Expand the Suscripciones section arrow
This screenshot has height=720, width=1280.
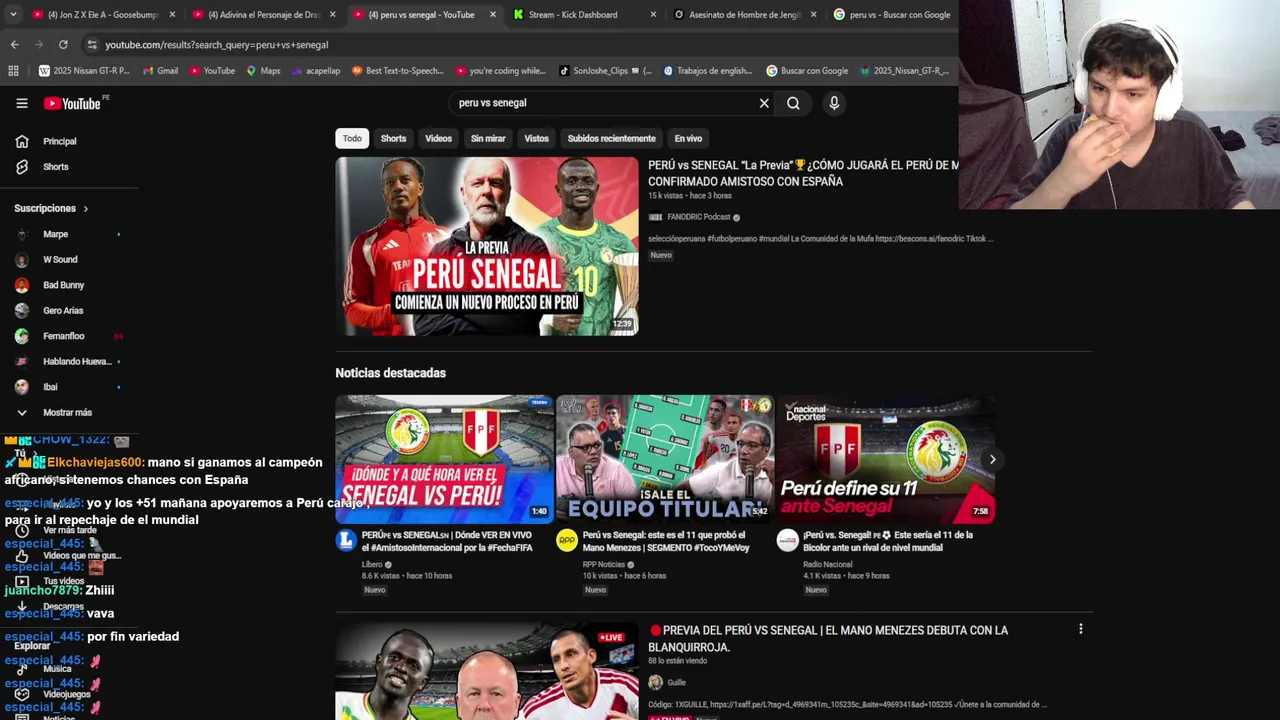85,209
